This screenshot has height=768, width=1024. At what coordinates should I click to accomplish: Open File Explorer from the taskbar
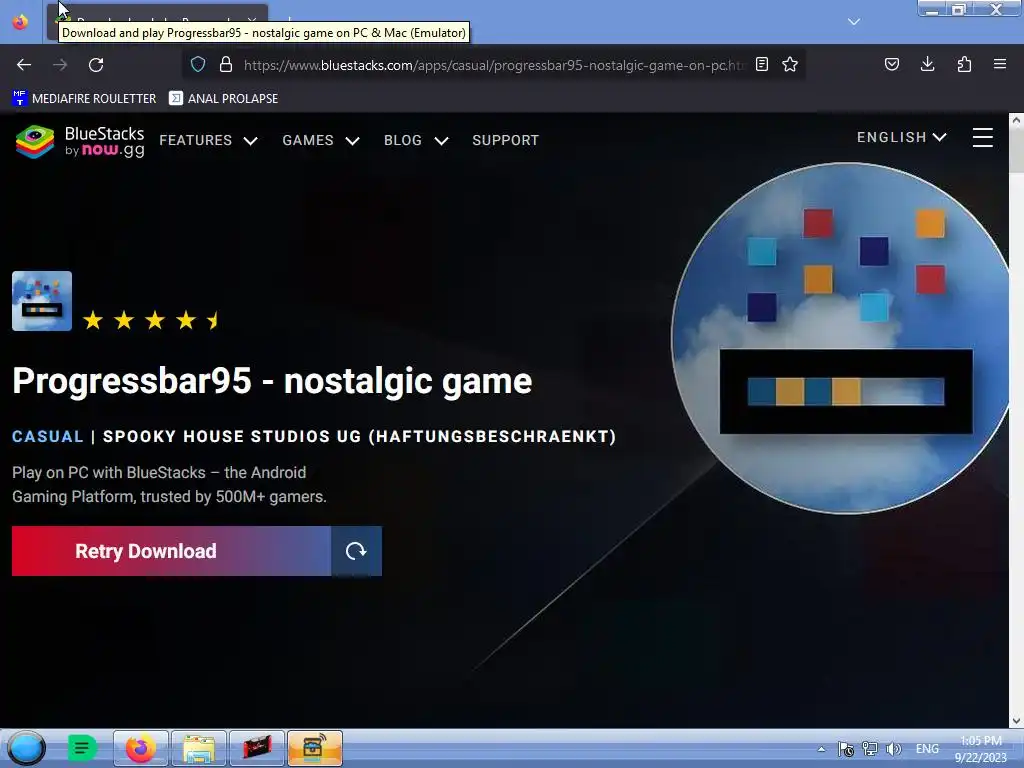tap(199, 748)
